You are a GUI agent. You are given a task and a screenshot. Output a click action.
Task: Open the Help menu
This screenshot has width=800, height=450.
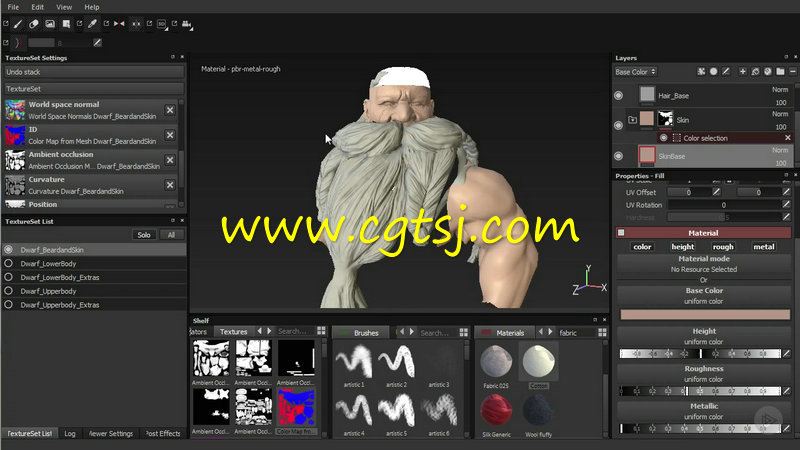click(x=92, y=7)
